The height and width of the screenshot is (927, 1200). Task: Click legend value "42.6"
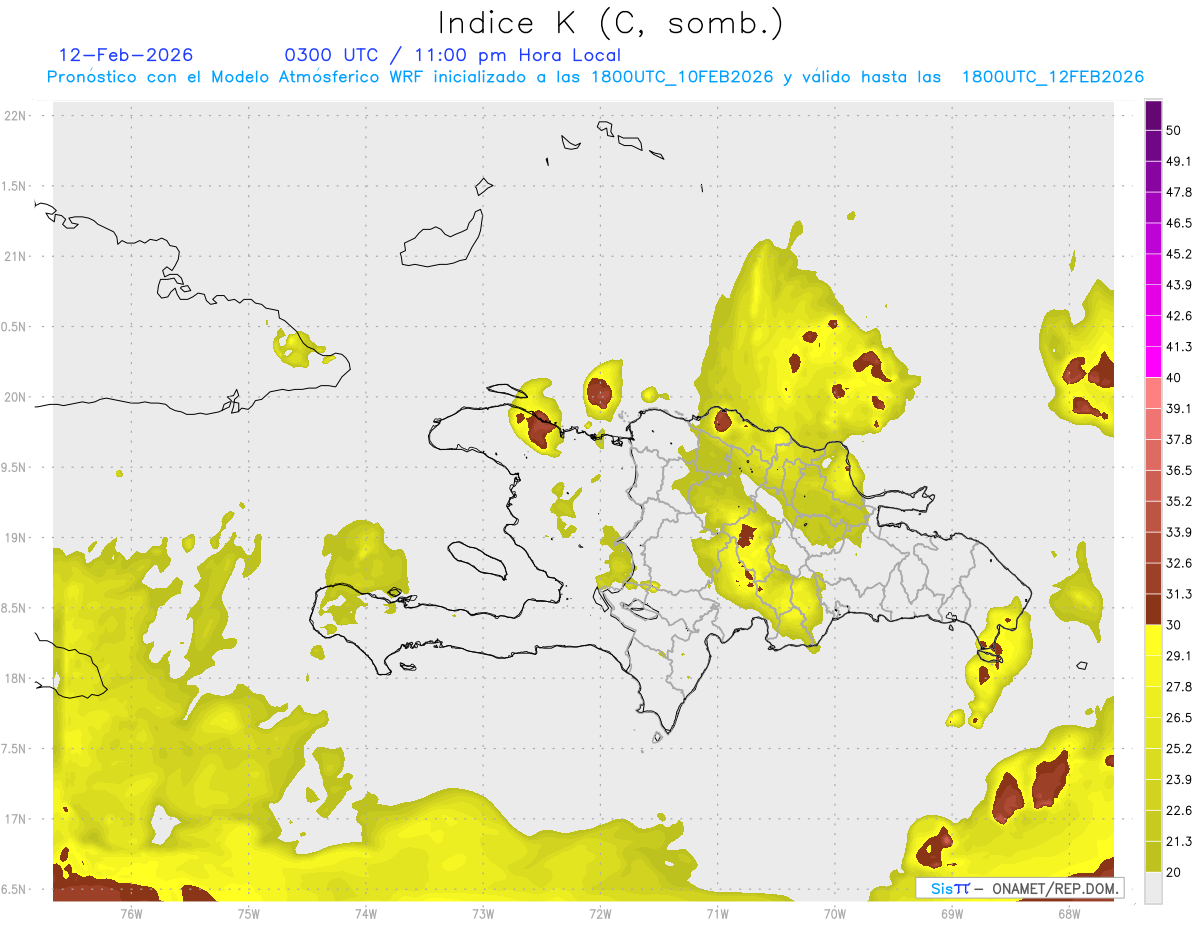[1179, 316]
